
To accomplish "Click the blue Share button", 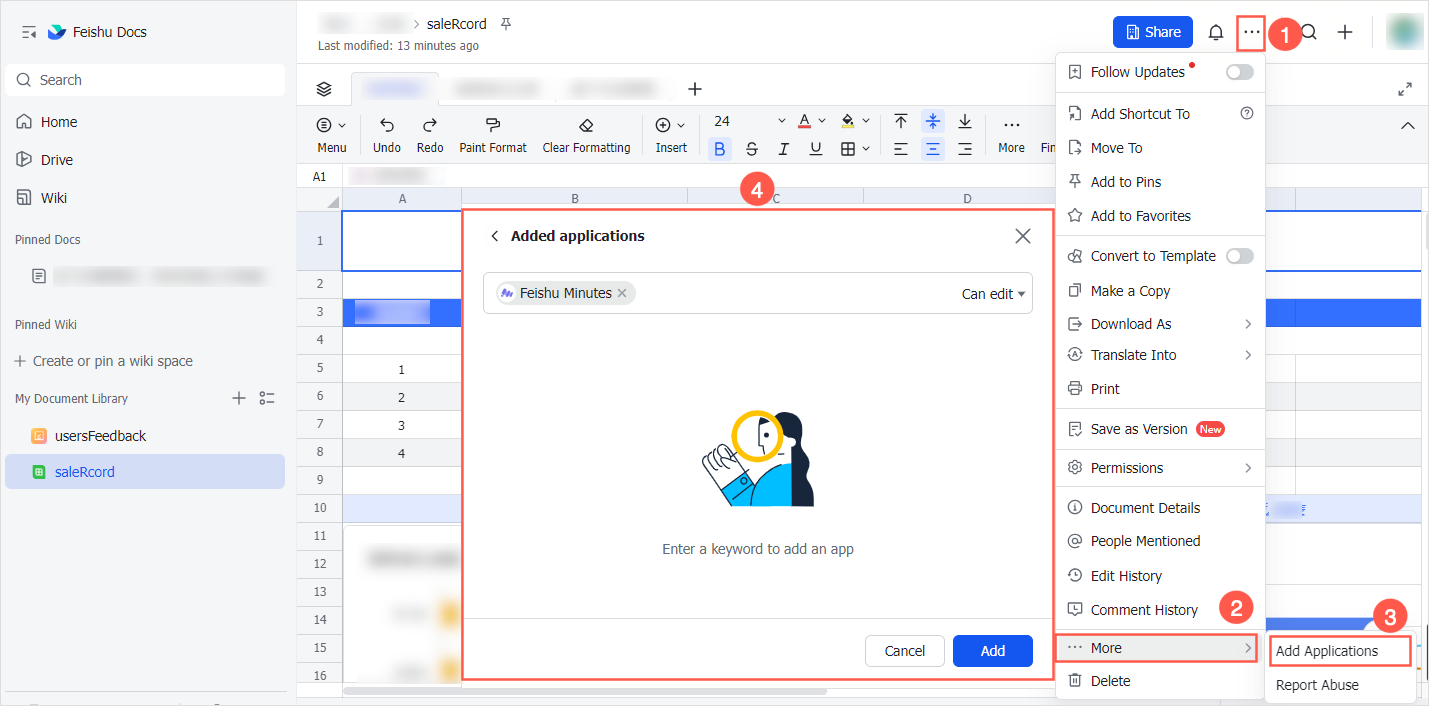I will (1153, 32).
